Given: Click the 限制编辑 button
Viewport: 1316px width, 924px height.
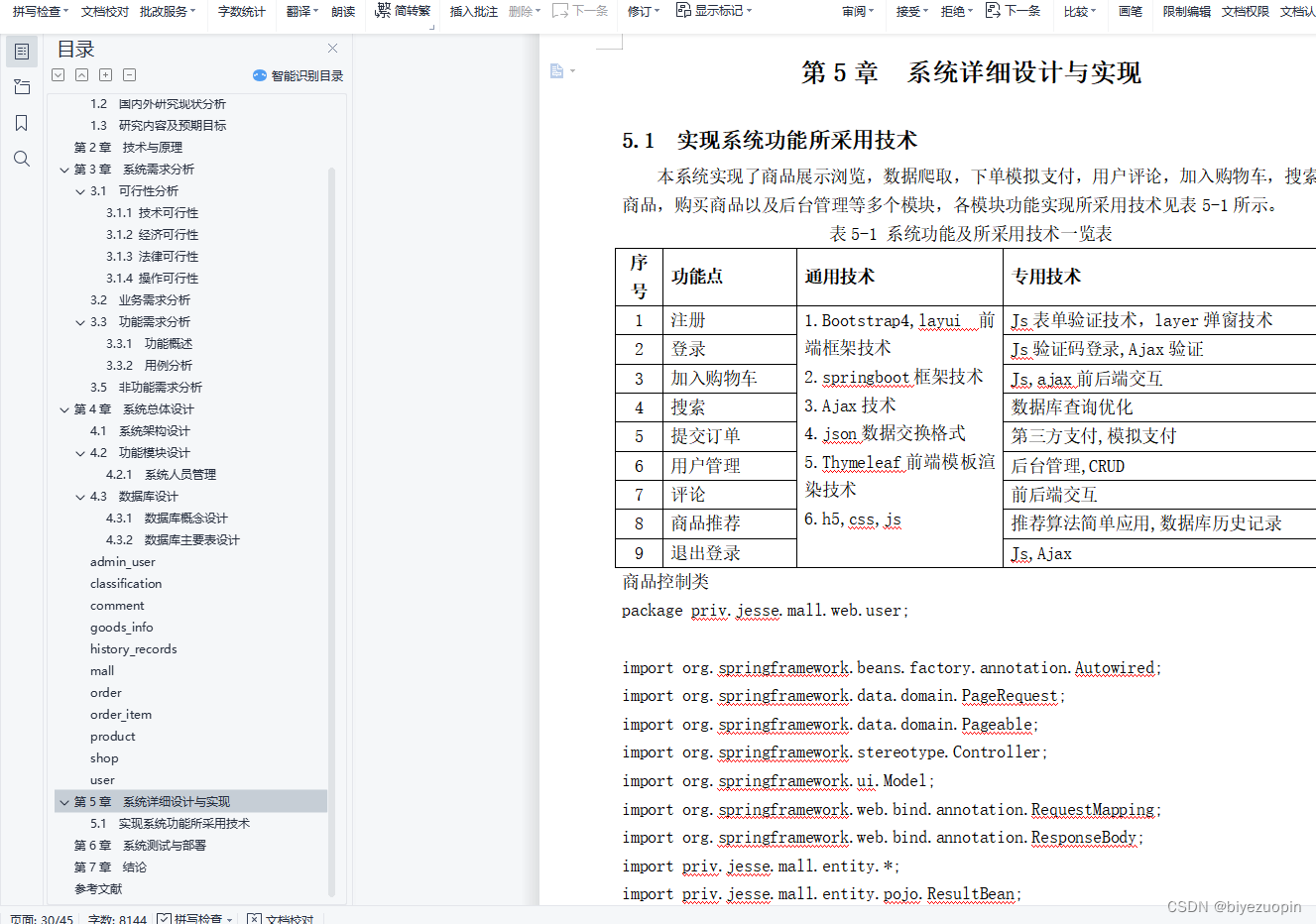Looking at the screenshot, I should tap(1187, 11).
